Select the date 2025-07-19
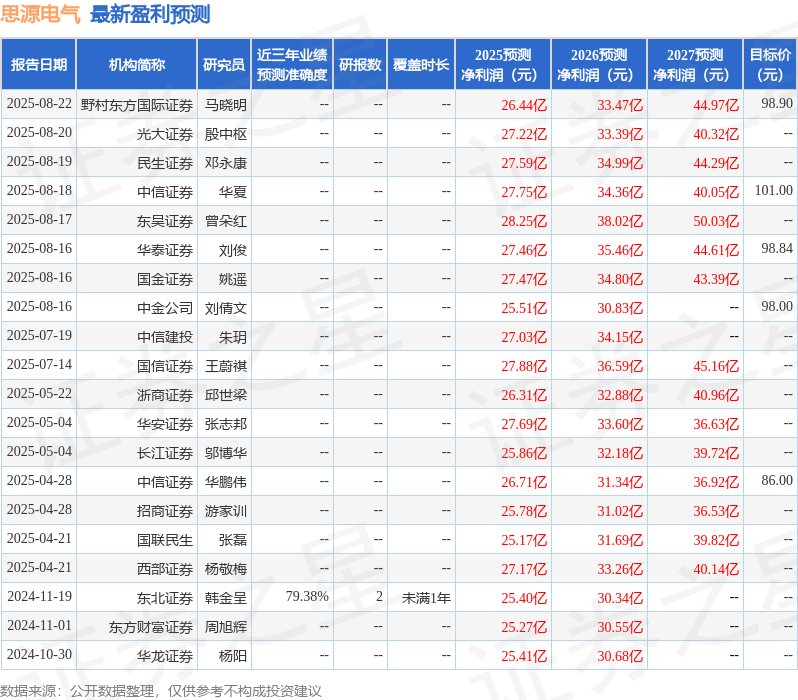Screen dimensions: 798x700 [x=39, y=336]
